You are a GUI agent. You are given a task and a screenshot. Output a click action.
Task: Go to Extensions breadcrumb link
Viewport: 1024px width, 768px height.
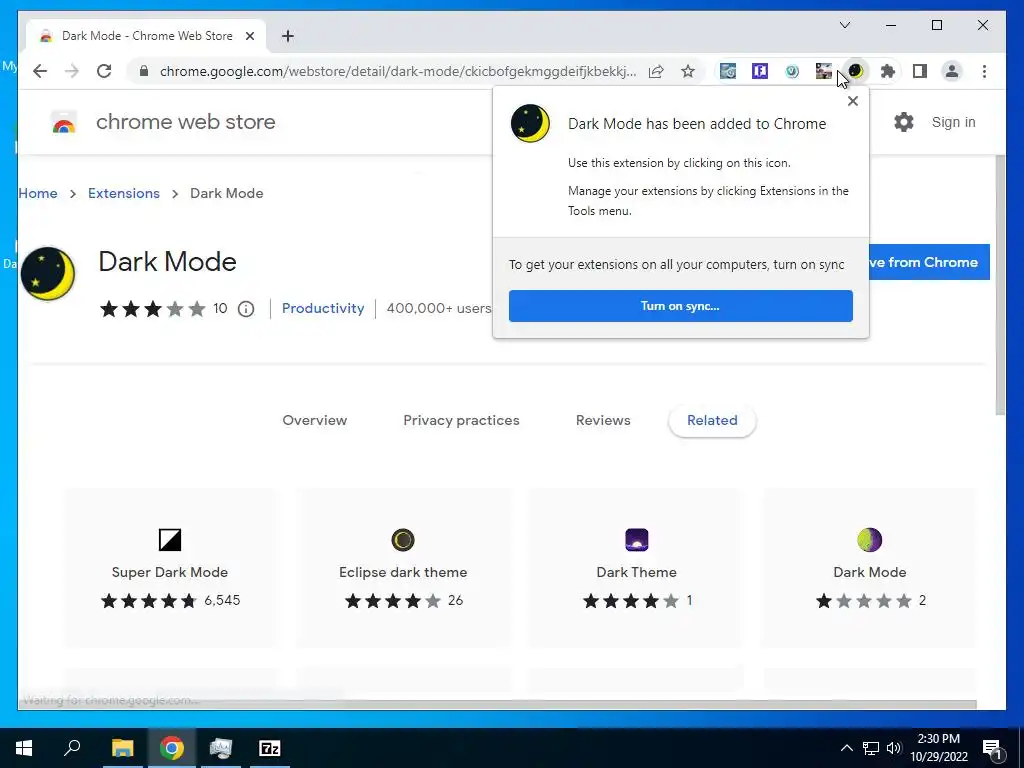123,193
